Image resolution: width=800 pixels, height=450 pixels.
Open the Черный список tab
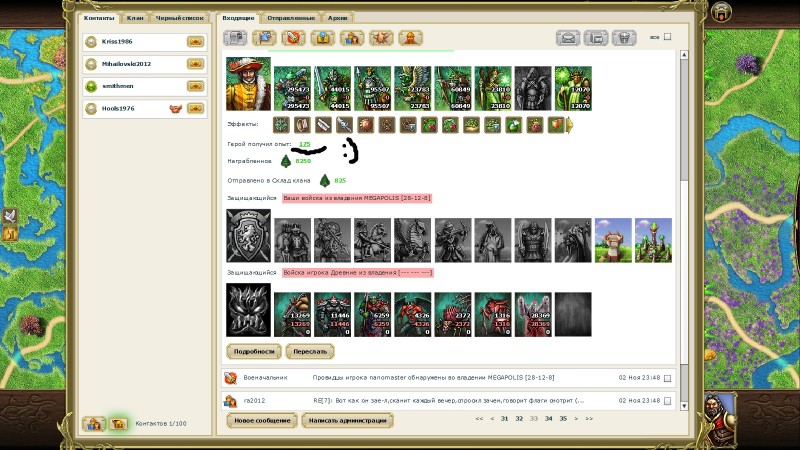180,18
